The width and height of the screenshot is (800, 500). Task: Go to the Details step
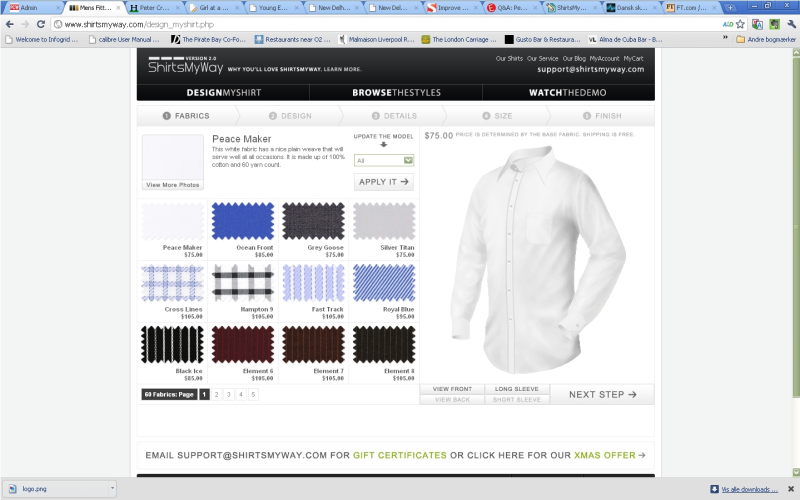point(394,116)
